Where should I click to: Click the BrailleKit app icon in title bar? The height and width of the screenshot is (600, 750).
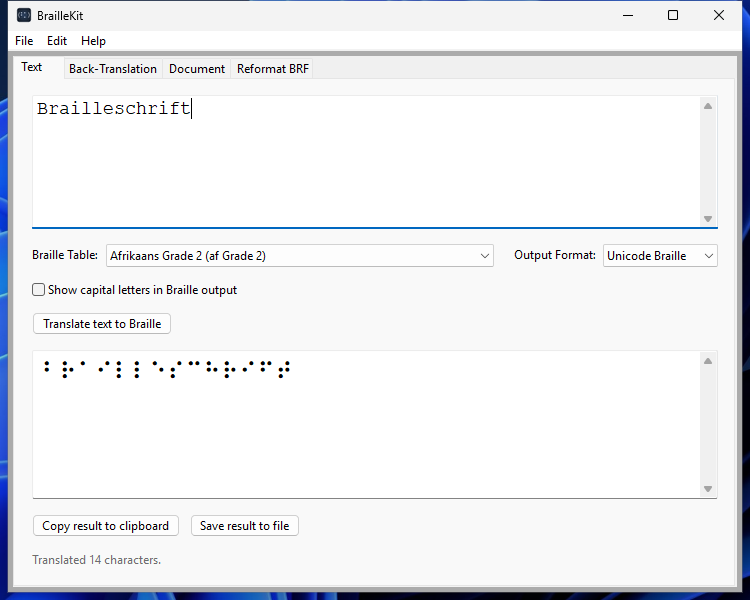click(24, 15)
